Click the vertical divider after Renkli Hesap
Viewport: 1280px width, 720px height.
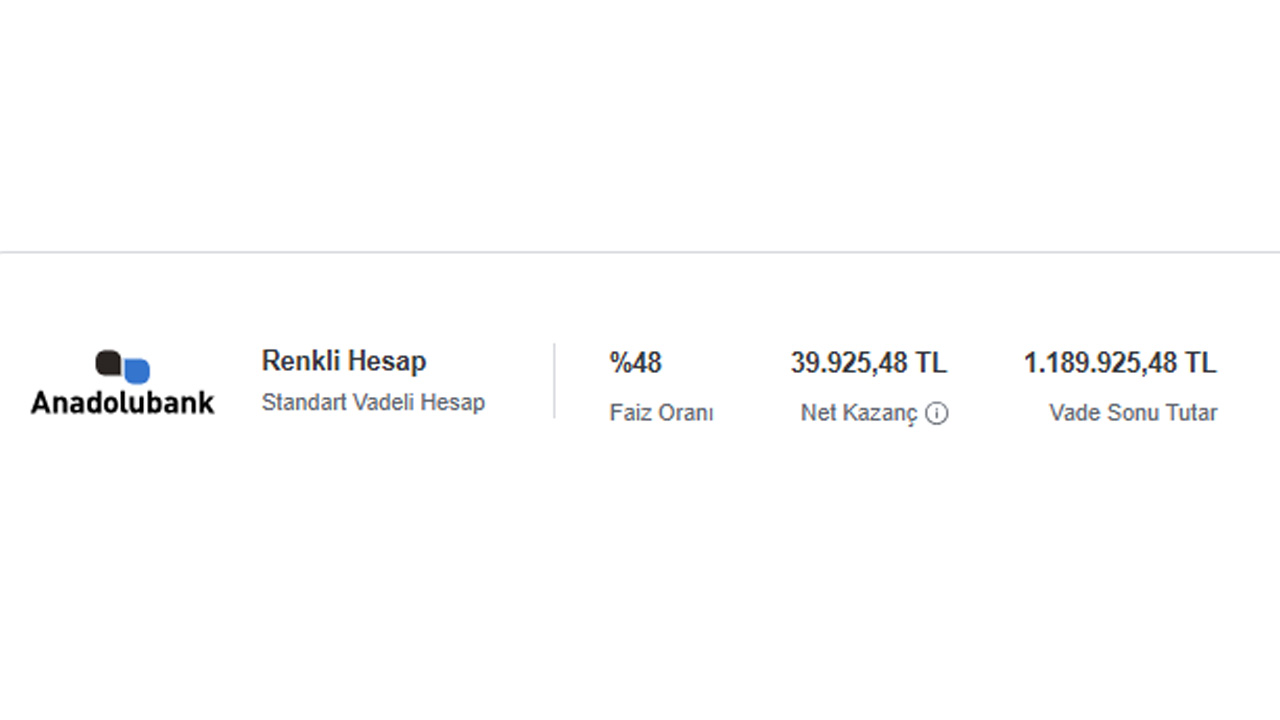coord(554,381)
